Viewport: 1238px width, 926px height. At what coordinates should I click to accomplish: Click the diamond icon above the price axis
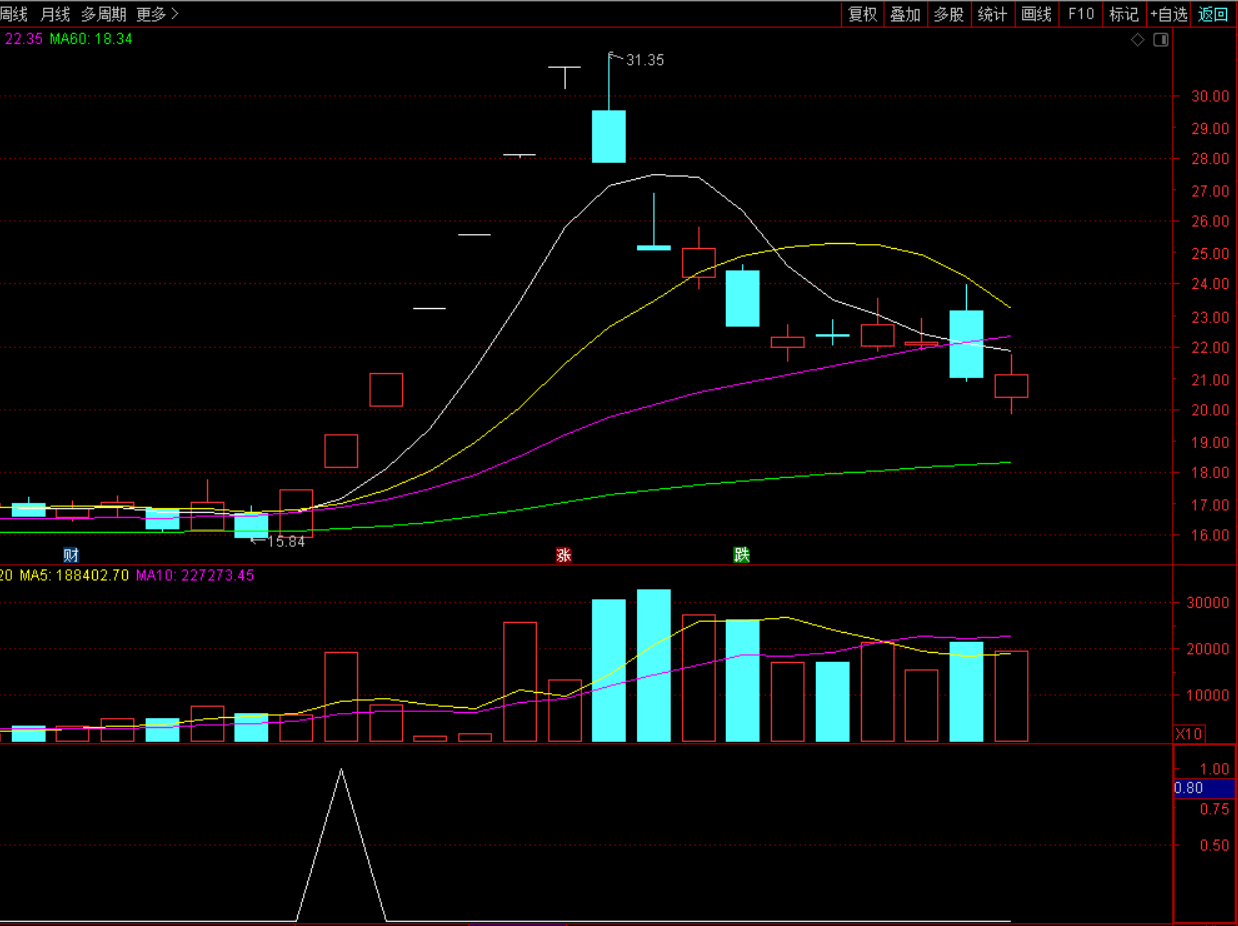coord(1137,40)
